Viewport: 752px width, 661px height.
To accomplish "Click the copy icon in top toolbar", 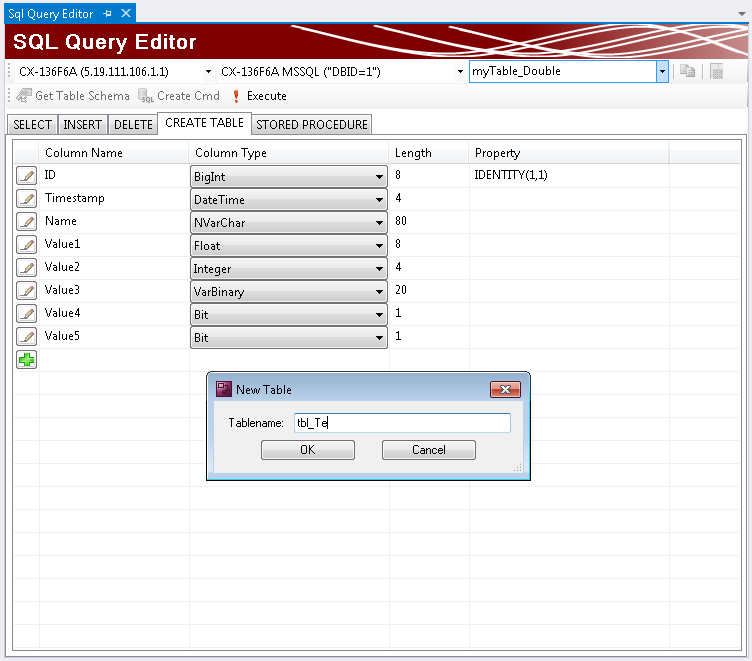I will pos(687,71).
